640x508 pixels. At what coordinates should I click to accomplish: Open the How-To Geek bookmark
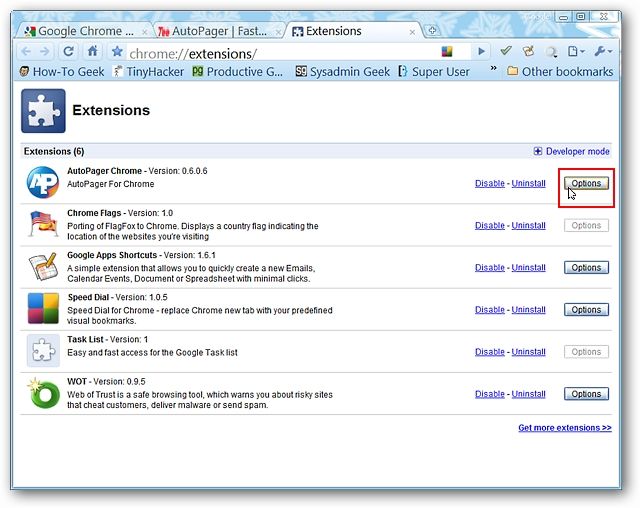pyautogui.click(x=63, y=72)
